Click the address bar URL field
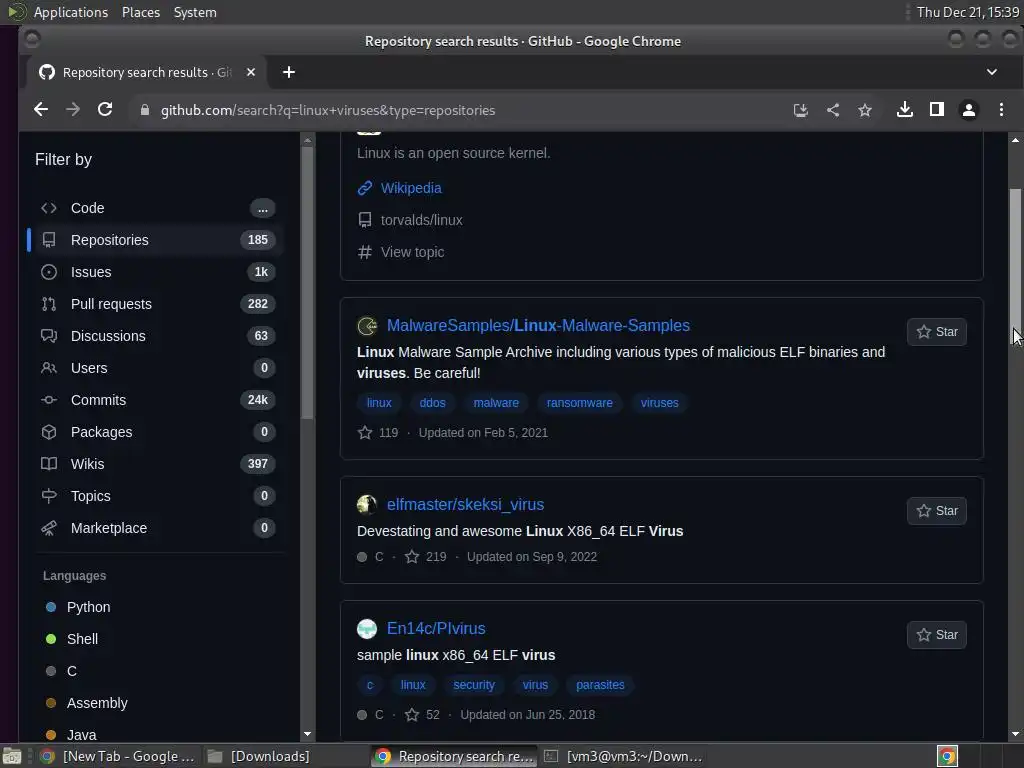 tap(457, 110)
